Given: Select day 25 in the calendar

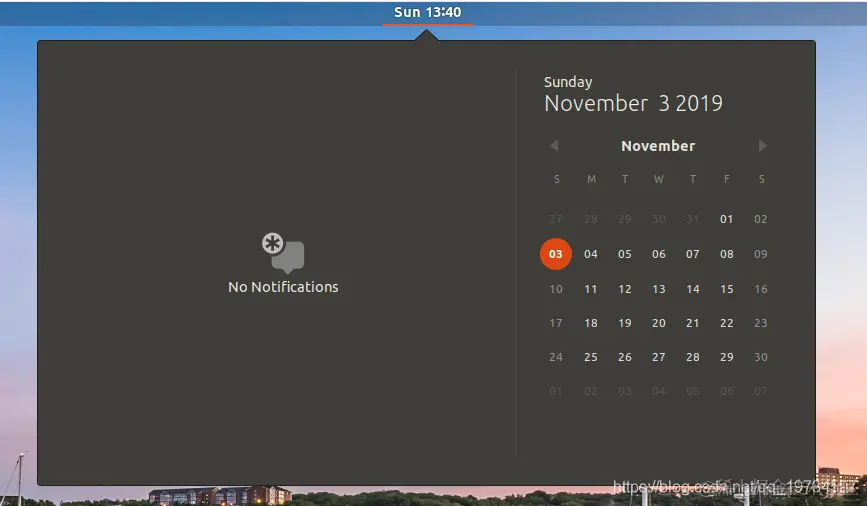Looking at the screenshot, I should [x=591, y=357].
